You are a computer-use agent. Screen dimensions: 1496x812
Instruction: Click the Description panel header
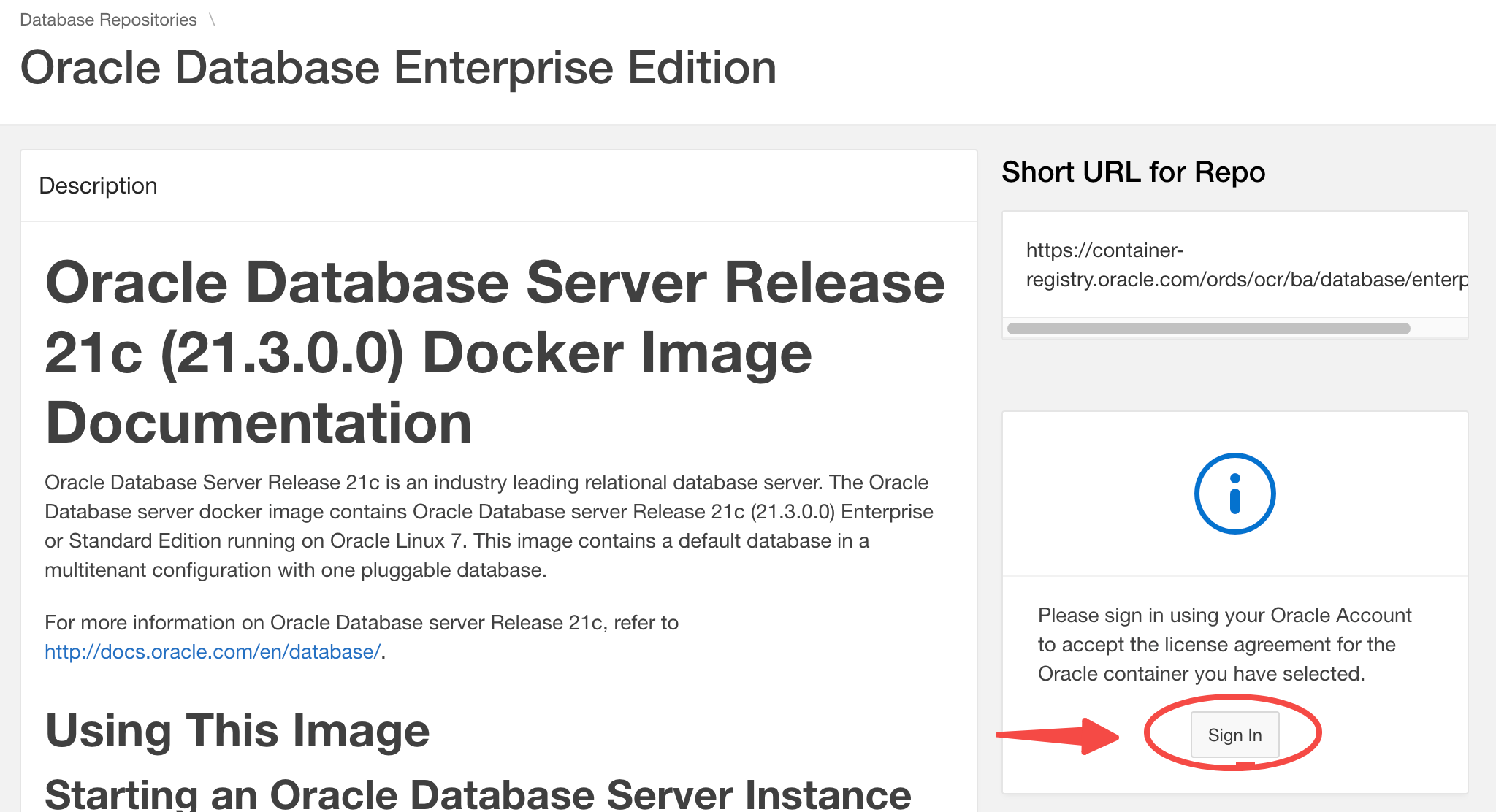tap(99, 185)
